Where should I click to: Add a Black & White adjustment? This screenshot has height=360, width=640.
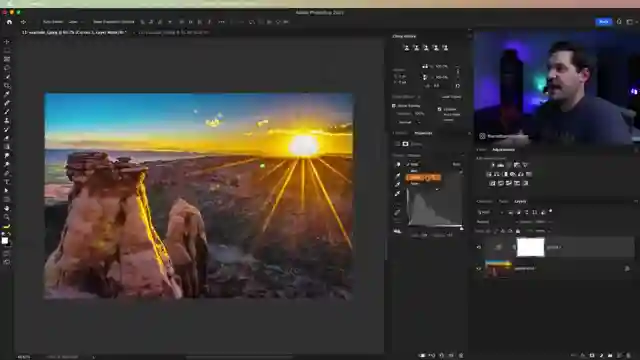click(505, 174)
